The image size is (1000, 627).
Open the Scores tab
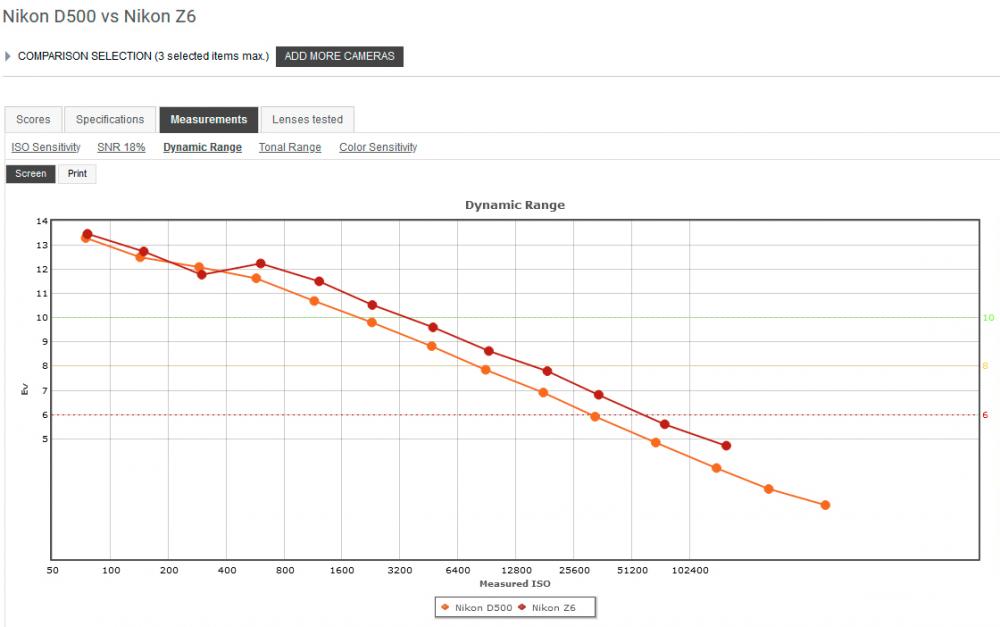(x=33, y=119)
